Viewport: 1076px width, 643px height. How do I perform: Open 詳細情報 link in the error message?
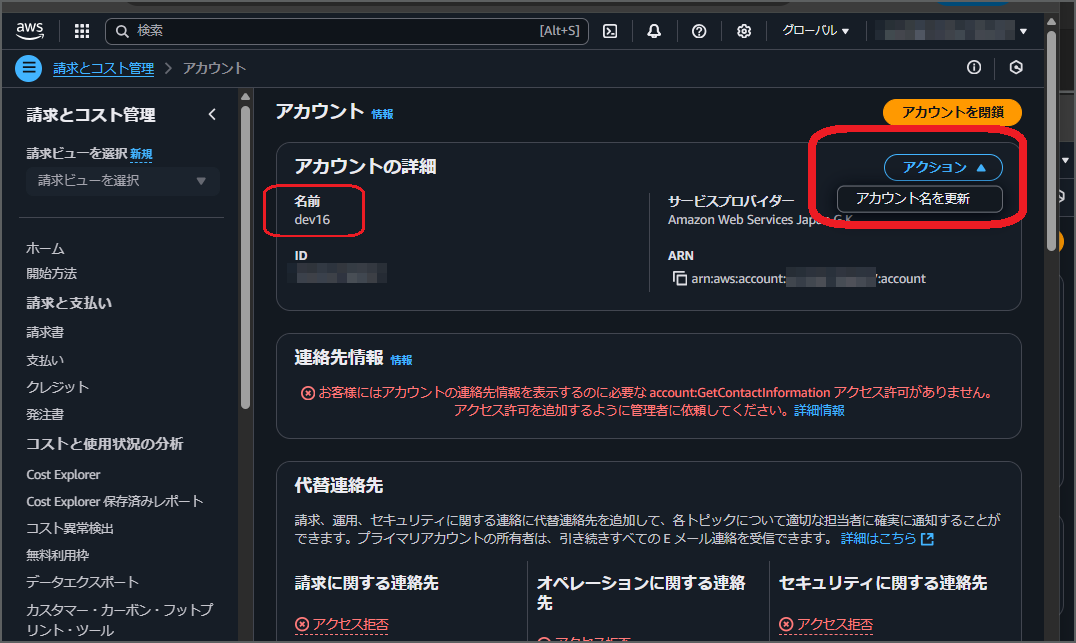coord(819,410)
